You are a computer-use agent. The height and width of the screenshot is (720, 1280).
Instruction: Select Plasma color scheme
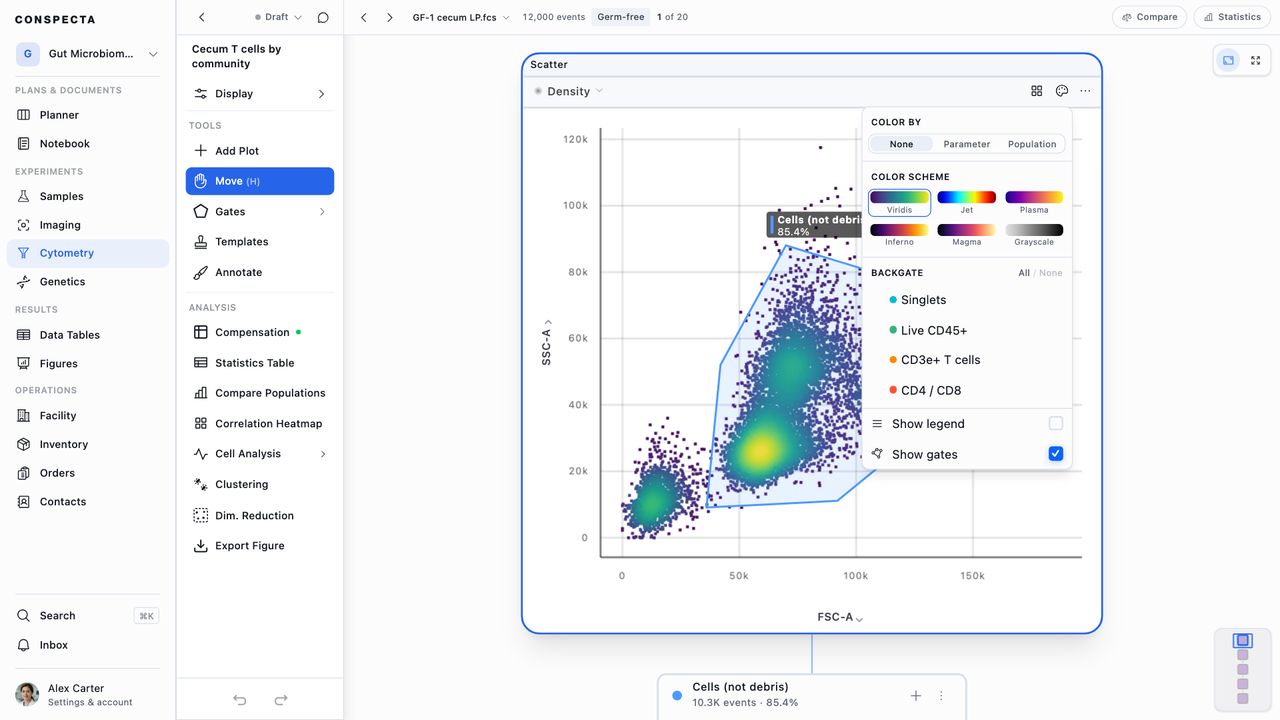pos(1034,203)
